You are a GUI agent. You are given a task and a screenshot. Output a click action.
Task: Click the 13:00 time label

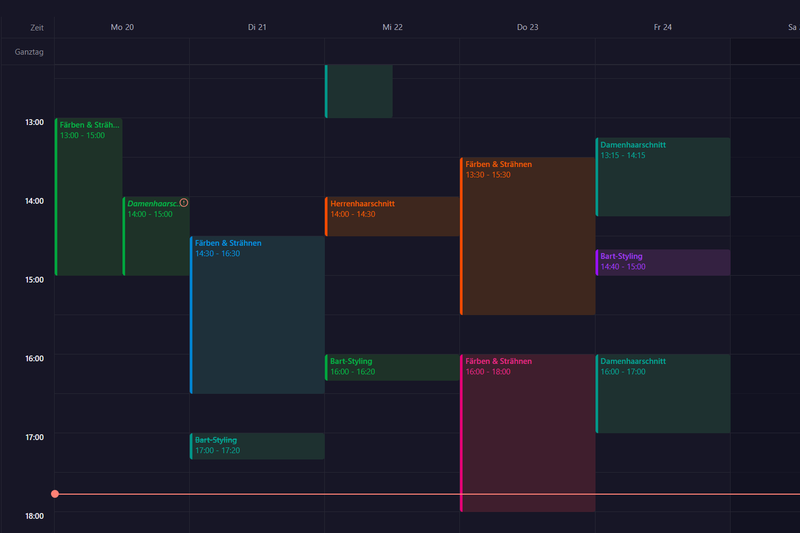tap(35, 122)
